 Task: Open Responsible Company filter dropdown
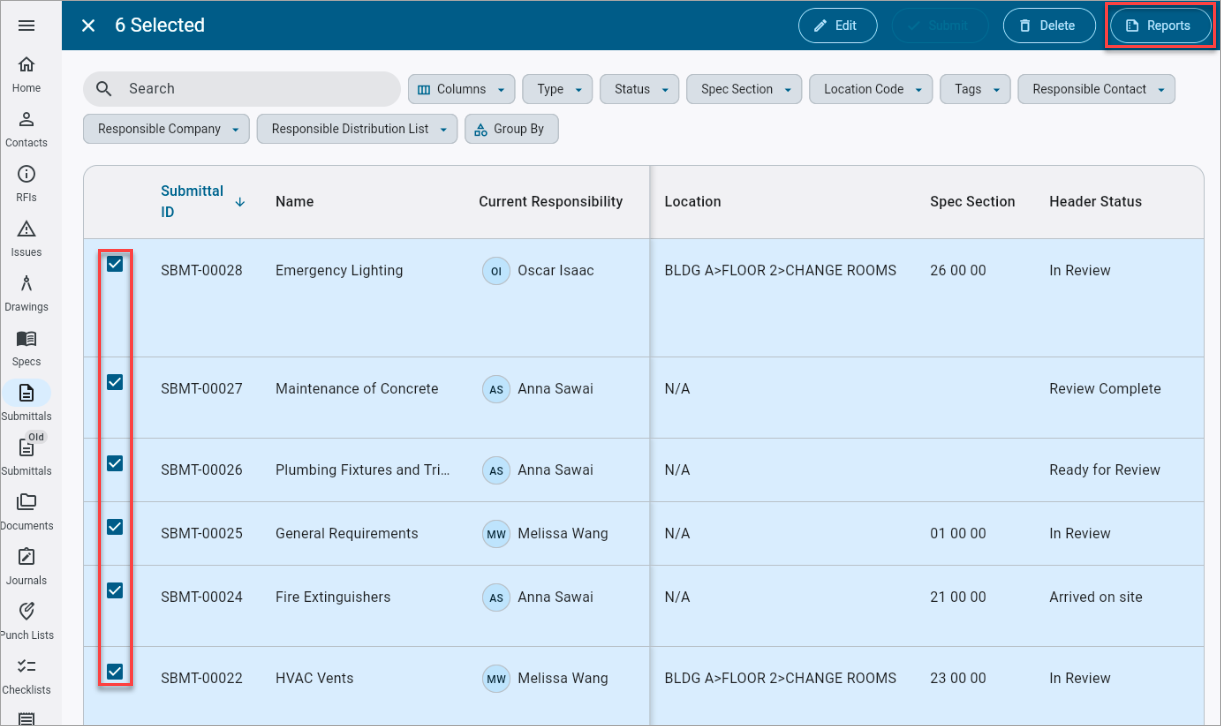pos(166,129)
